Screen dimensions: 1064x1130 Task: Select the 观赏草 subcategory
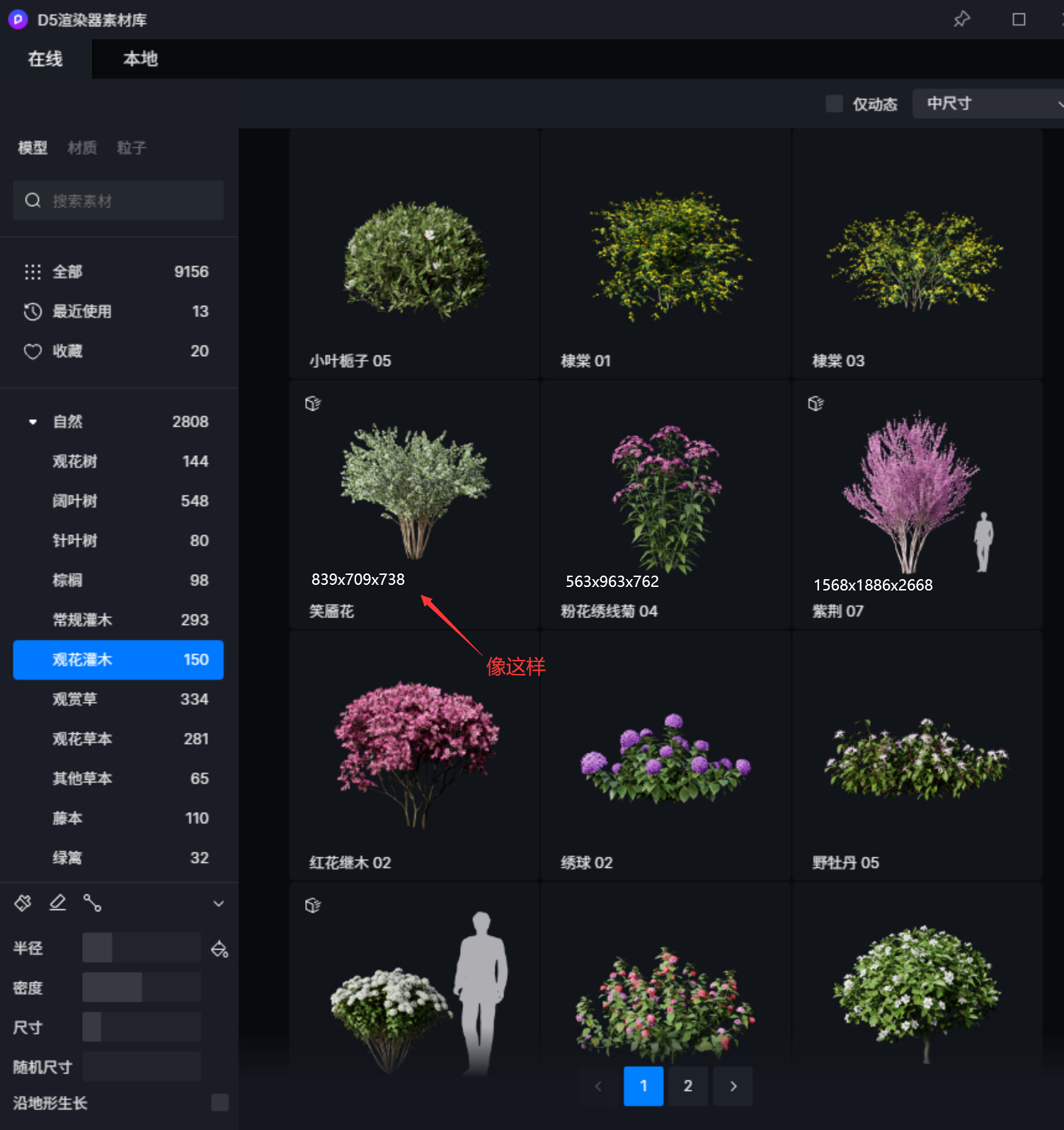(118, 700)
